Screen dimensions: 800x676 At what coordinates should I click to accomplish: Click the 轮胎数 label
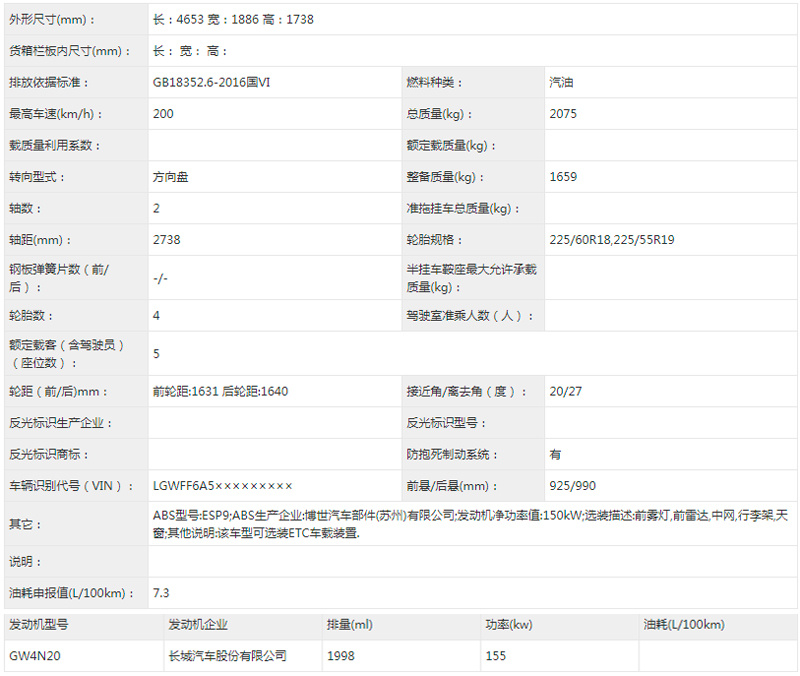click(x=31, y=316)
